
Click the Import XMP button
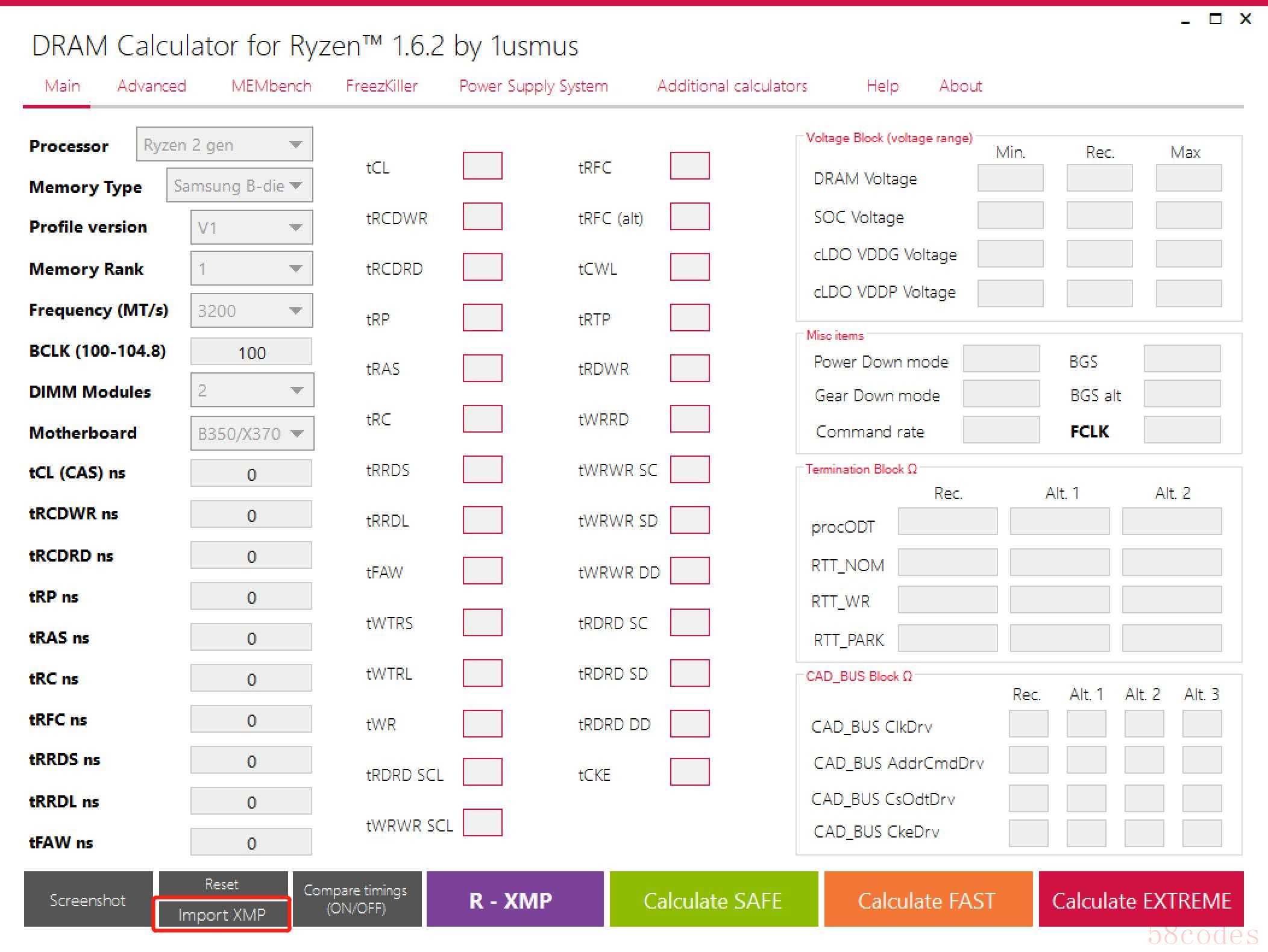tap(222, 915)
